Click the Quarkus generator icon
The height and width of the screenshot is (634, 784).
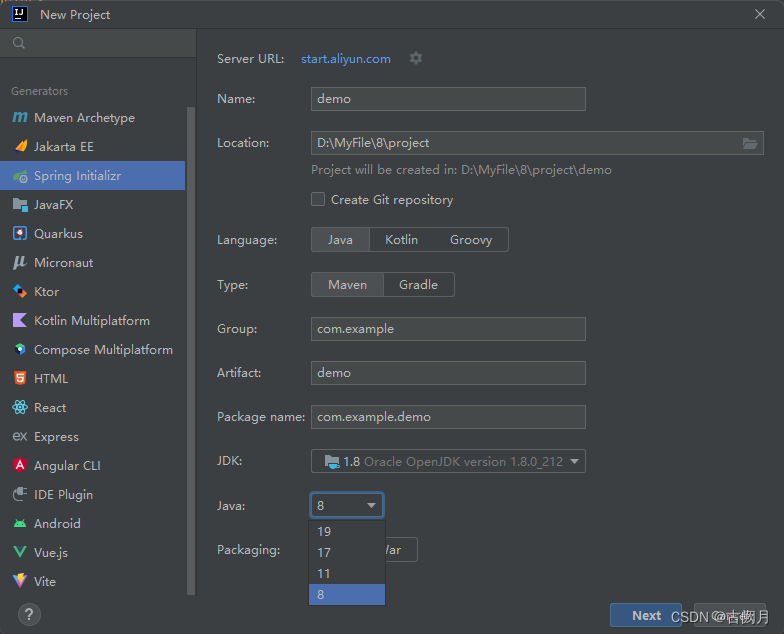coord(20,234)
